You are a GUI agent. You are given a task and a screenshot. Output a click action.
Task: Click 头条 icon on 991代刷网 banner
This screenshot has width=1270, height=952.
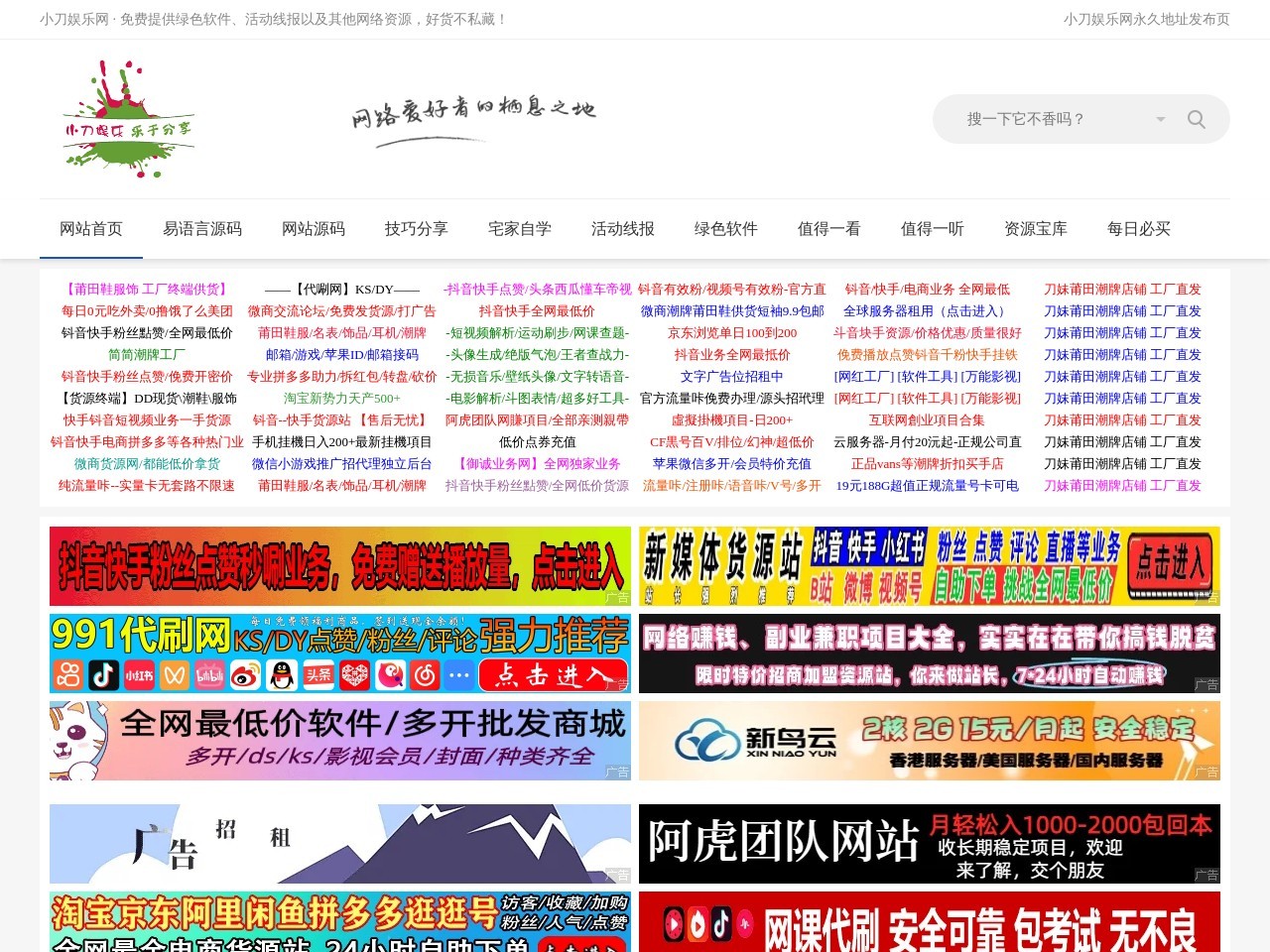(317, 675)
